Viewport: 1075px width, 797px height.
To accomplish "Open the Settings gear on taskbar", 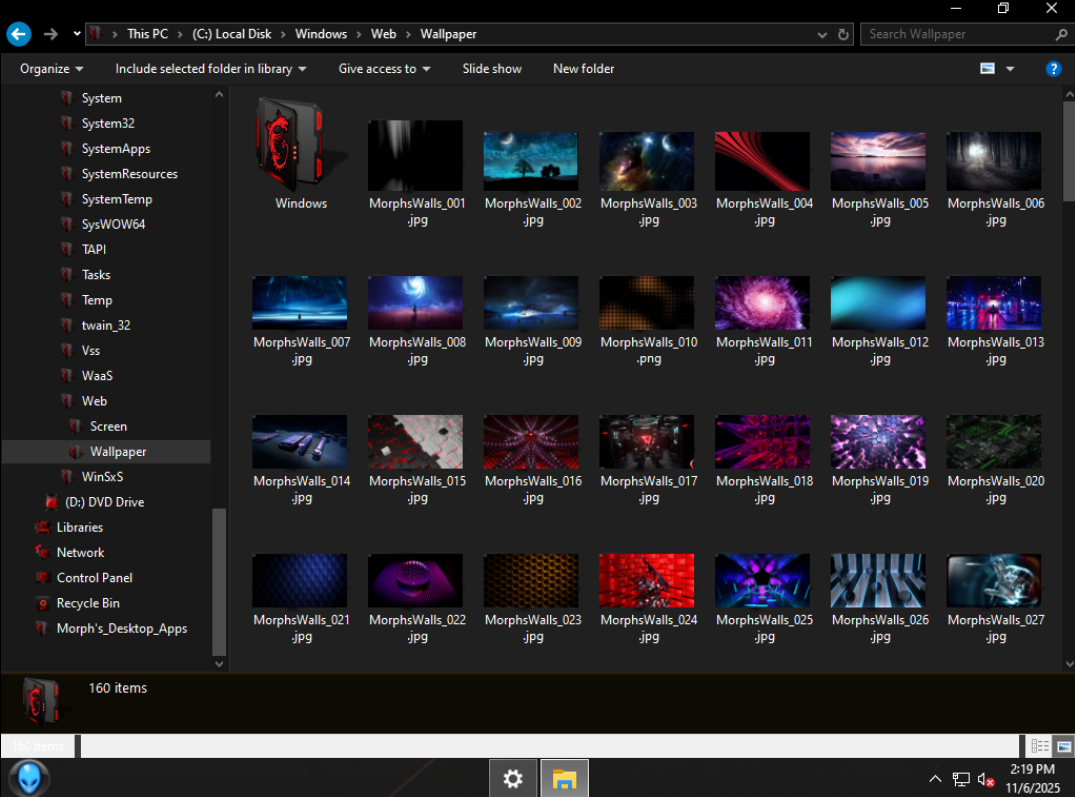I will pos(513,778).
